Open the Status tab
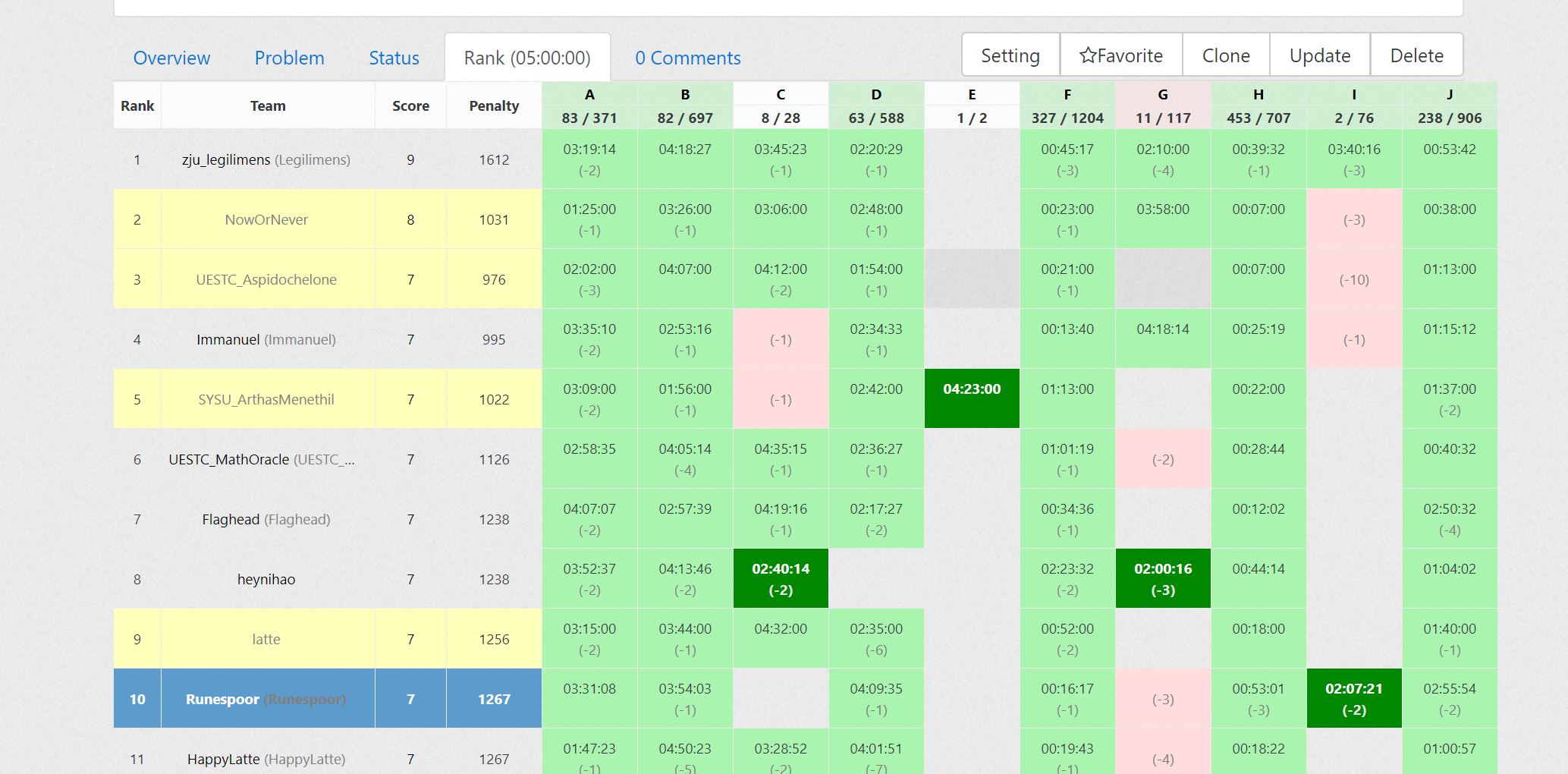This screenshot has width=1568, height=774. coord(394,58)
